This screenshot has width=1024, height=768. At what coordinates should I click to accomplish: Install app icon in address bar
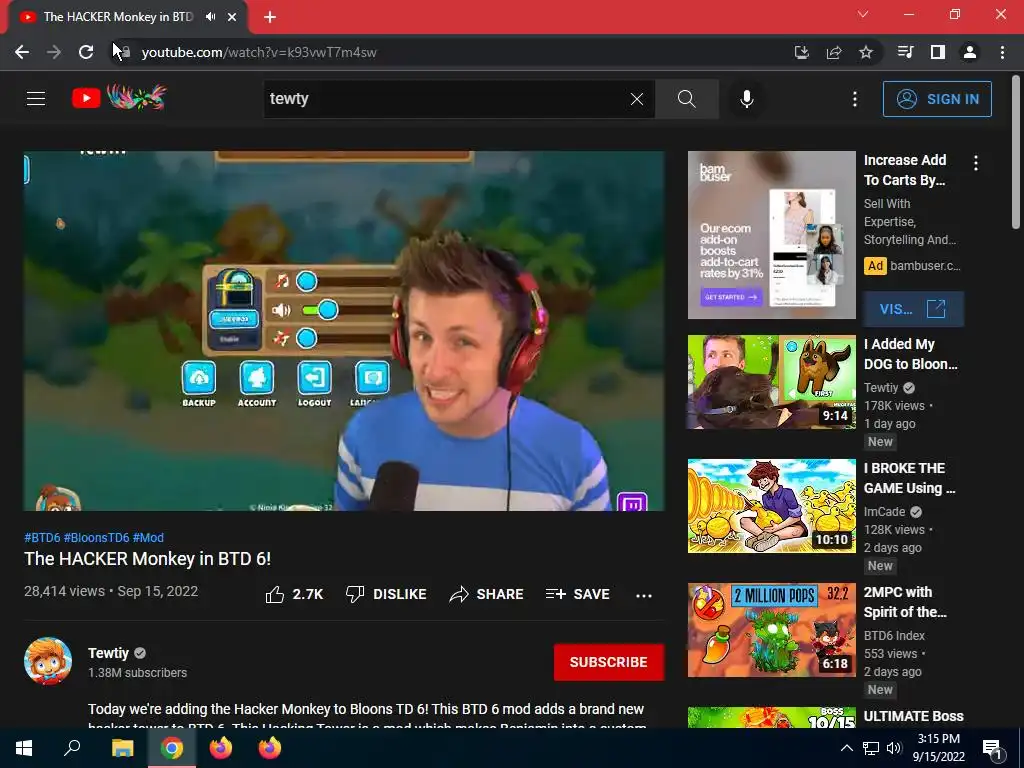[x=801, y=52]
